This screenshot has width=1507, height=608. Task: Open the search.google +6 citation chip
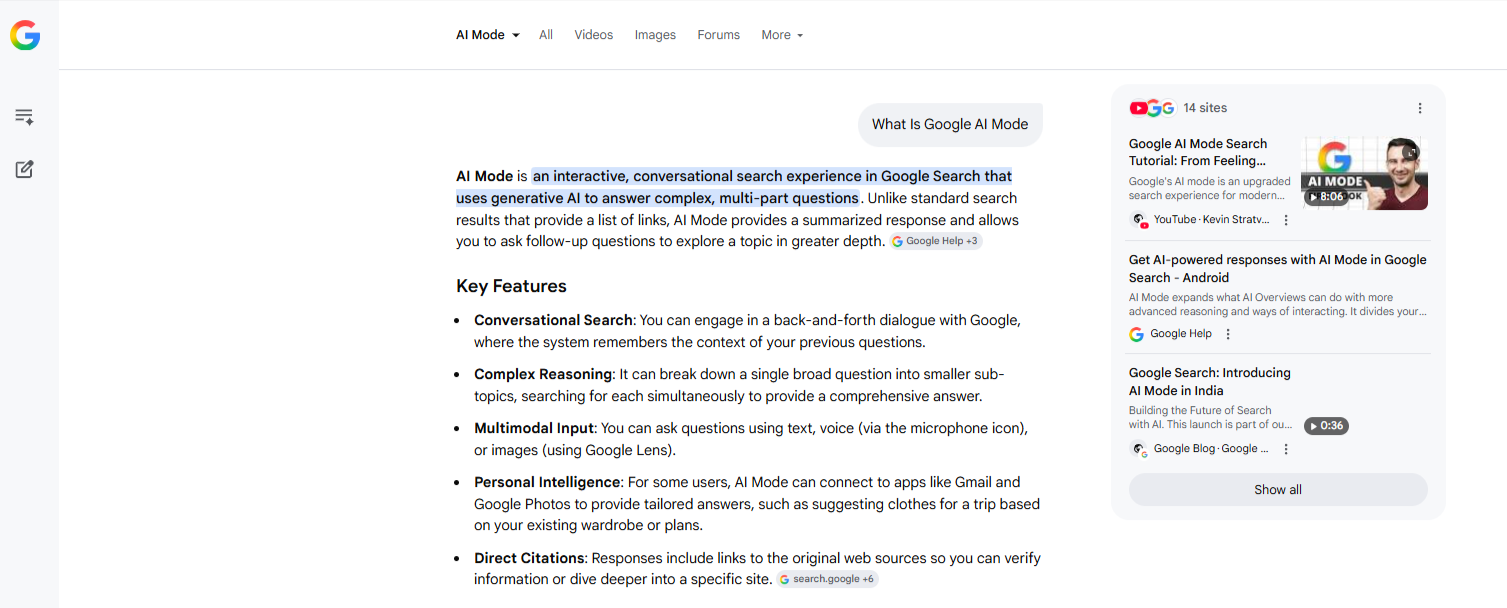[827, 579]
